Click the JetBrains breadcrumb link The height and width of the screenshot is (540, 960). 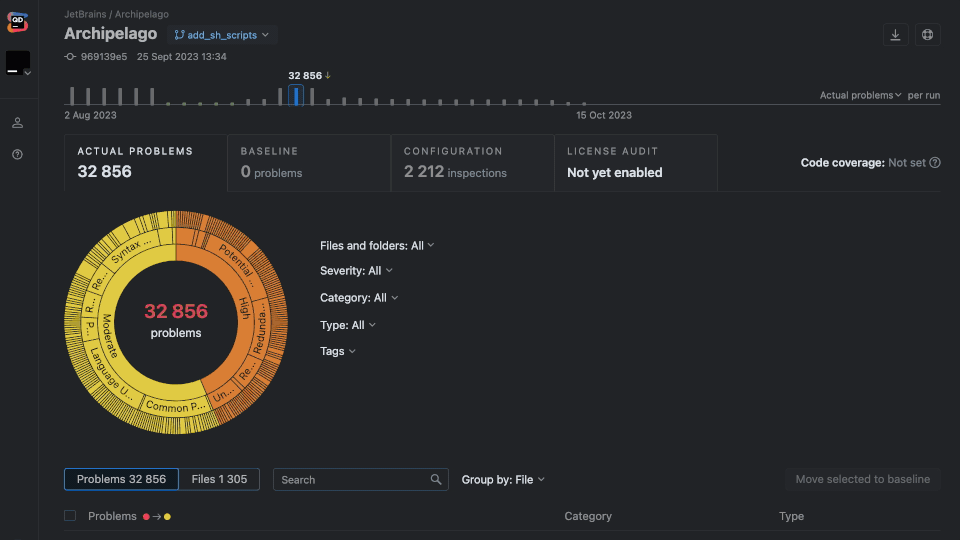click(86, 15)
